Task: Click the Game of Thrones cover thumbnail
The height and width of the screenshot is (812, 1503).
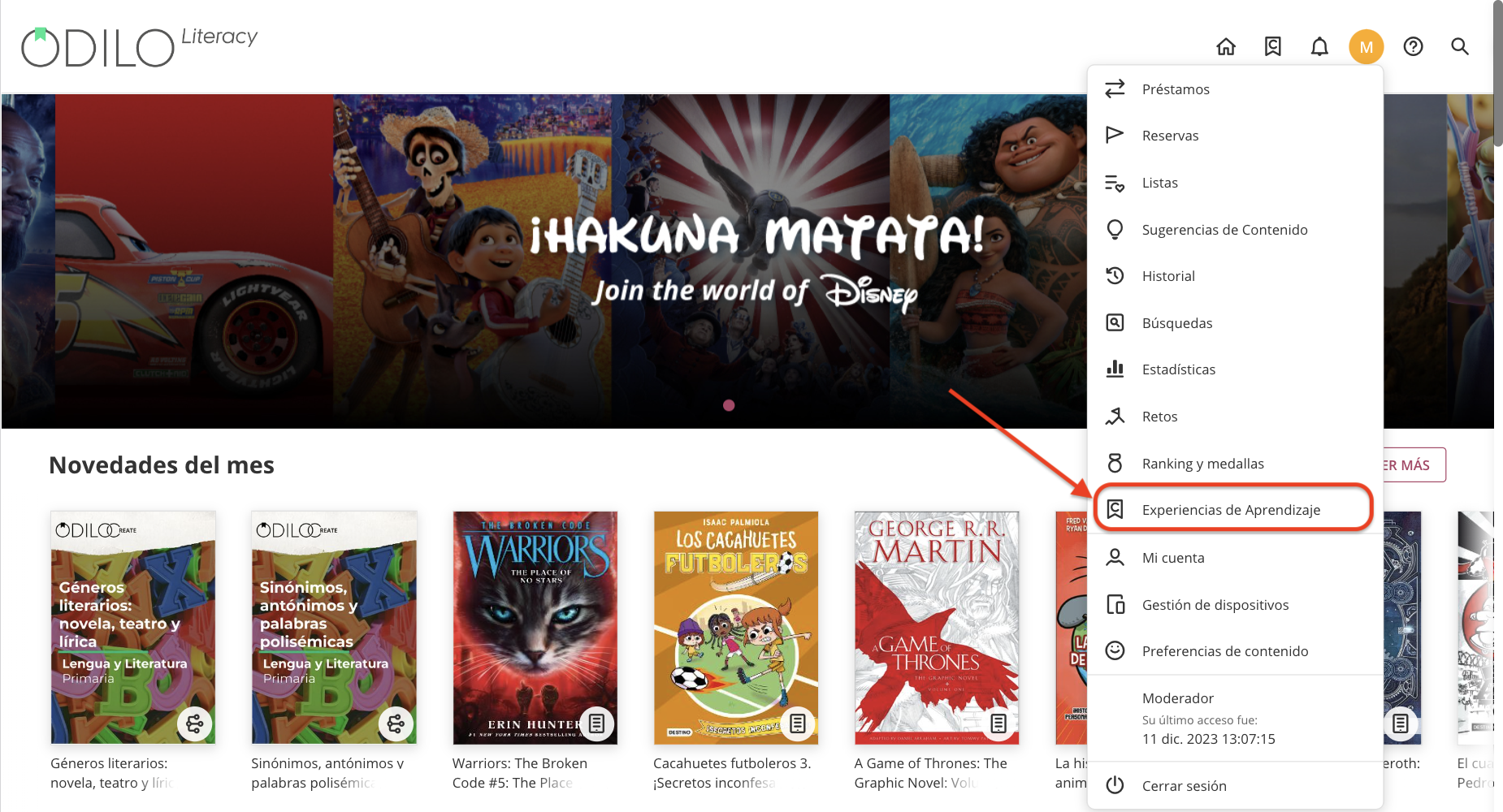Action: point(937,628)
